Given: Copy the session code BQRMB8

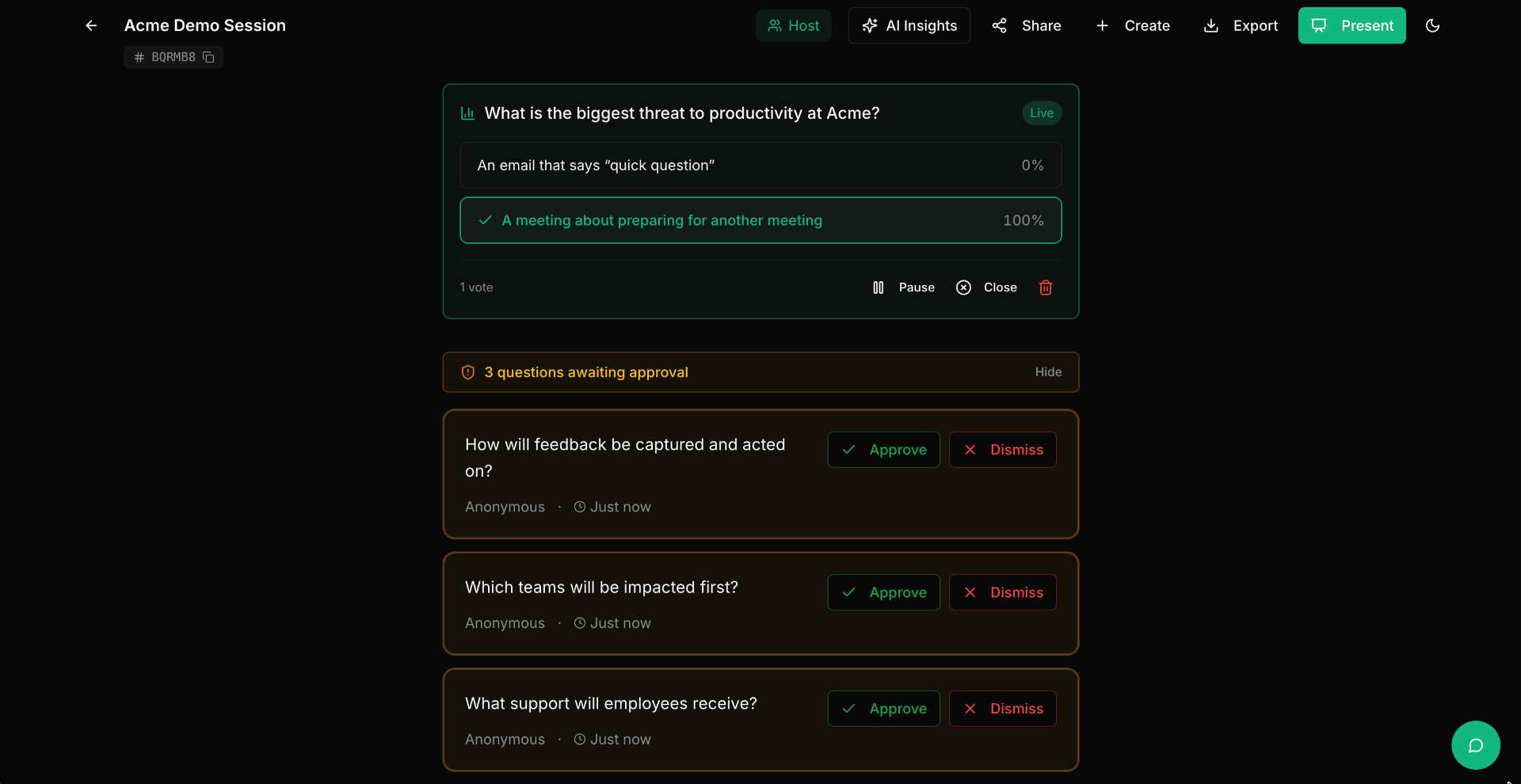Looking at the screenshot, I should point(208,57).
